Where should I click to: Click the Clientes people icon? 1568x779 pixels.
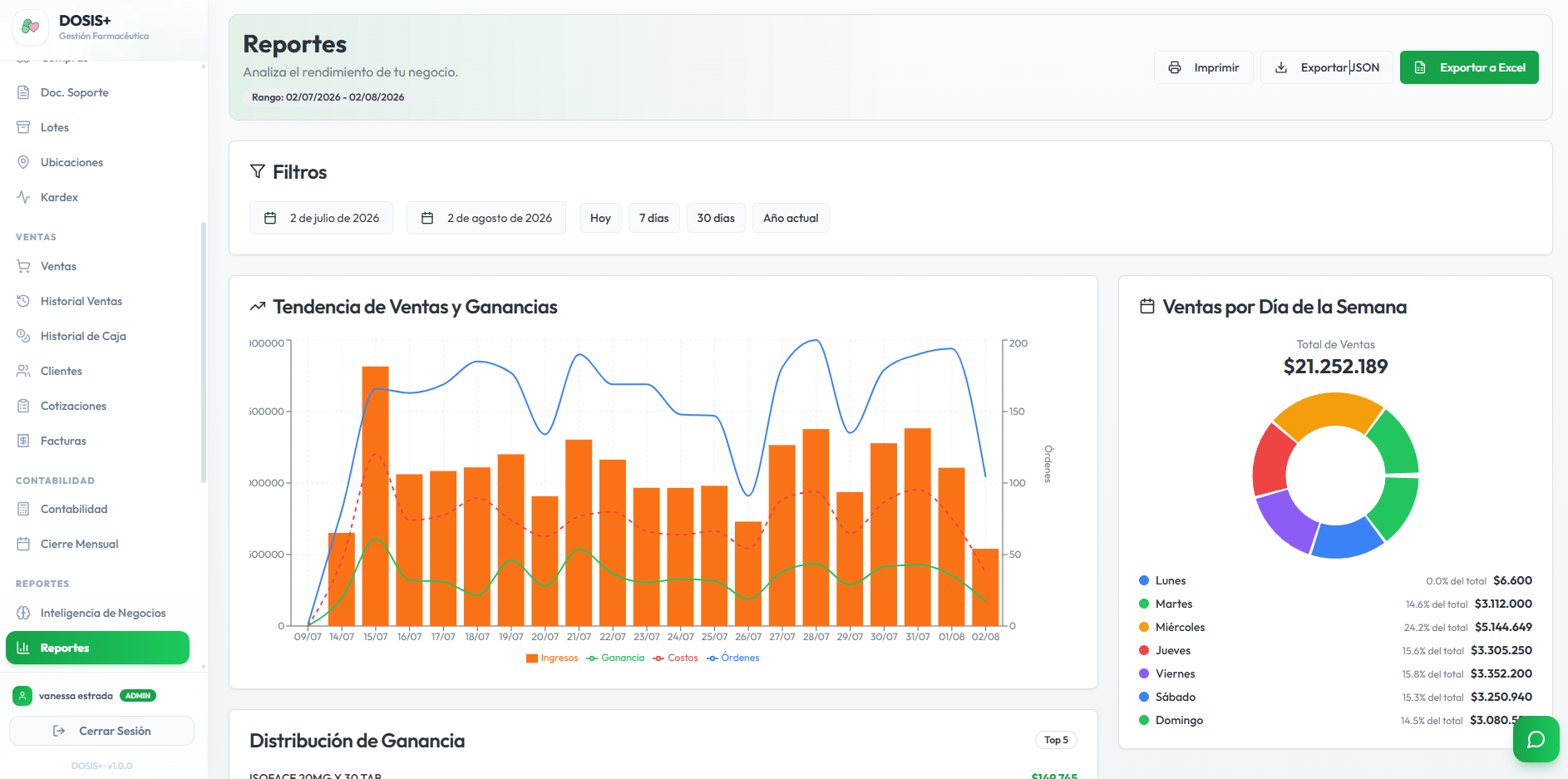pos(23,371)
